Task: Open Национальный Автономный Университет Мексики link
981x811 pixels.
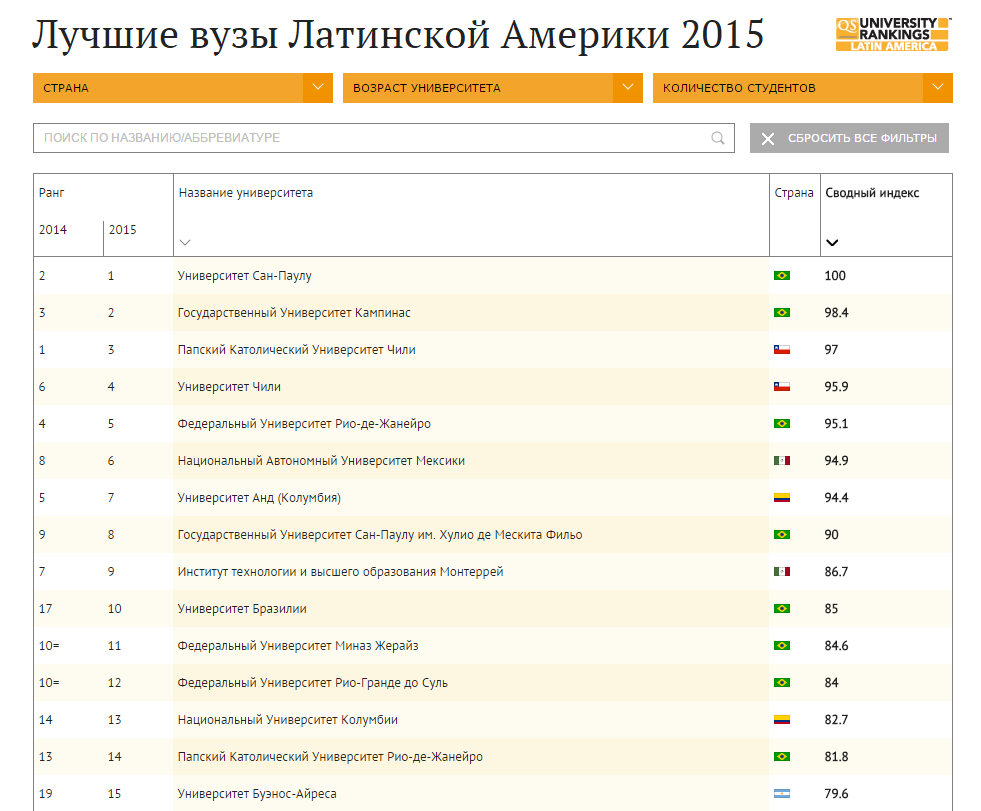Action: pyautogui.click(x=321, y=461)
